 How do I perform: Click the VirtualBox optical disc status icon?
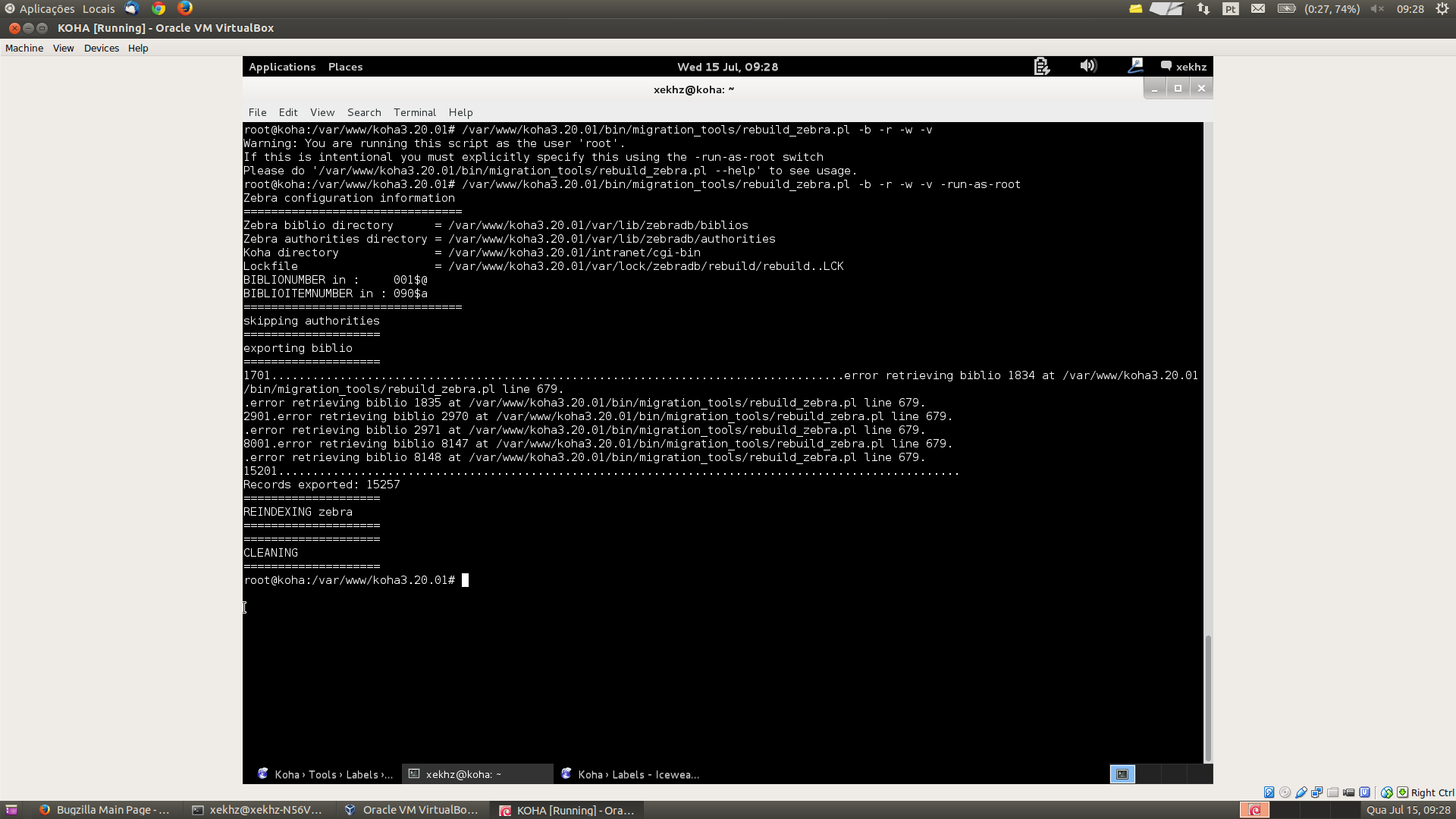pos(1285,792)
